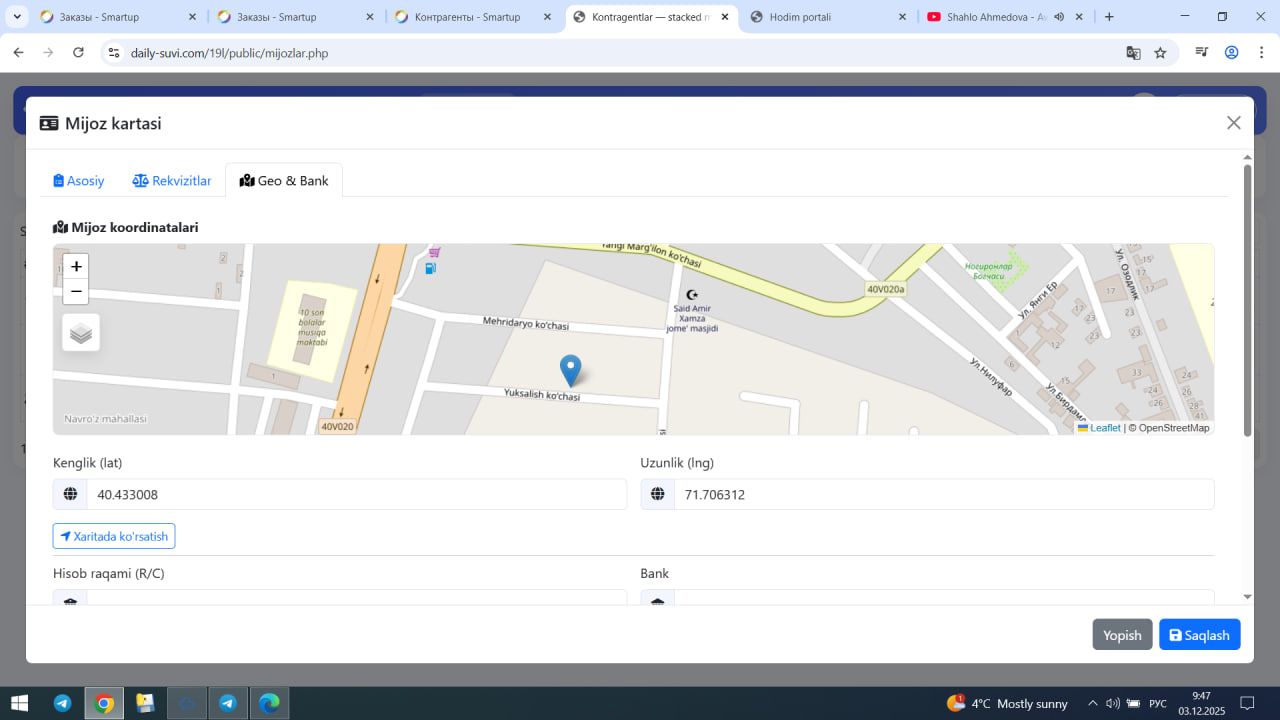Open Telegram from the taskbar
The image size is (1280, 720).
point(62,703)
